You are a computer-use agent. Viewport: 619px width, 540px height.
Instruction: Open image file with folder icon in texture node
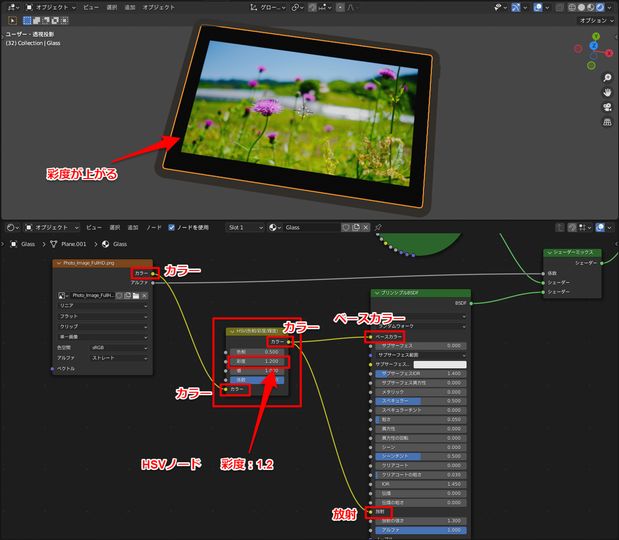tap(136, 295)
